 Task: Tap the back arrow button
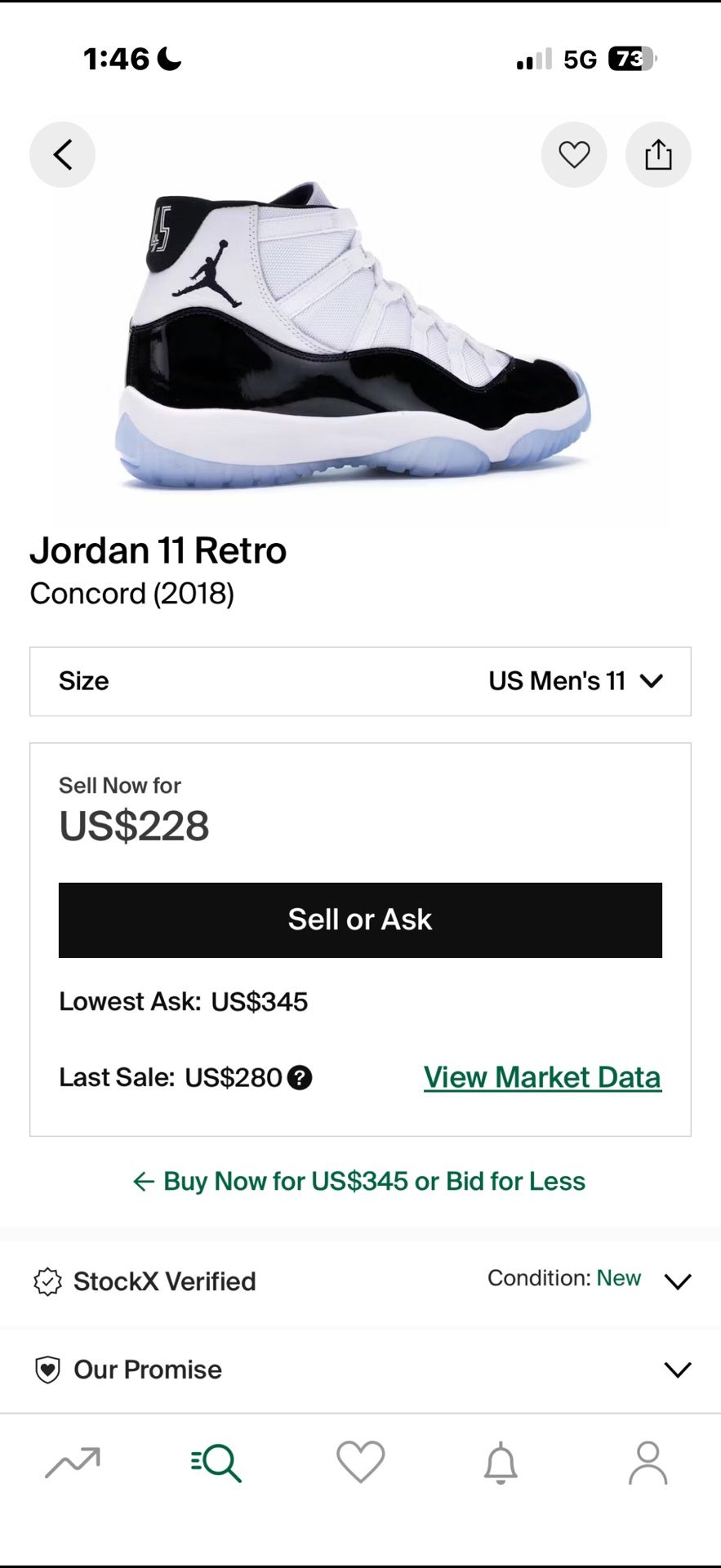[62, 154]
